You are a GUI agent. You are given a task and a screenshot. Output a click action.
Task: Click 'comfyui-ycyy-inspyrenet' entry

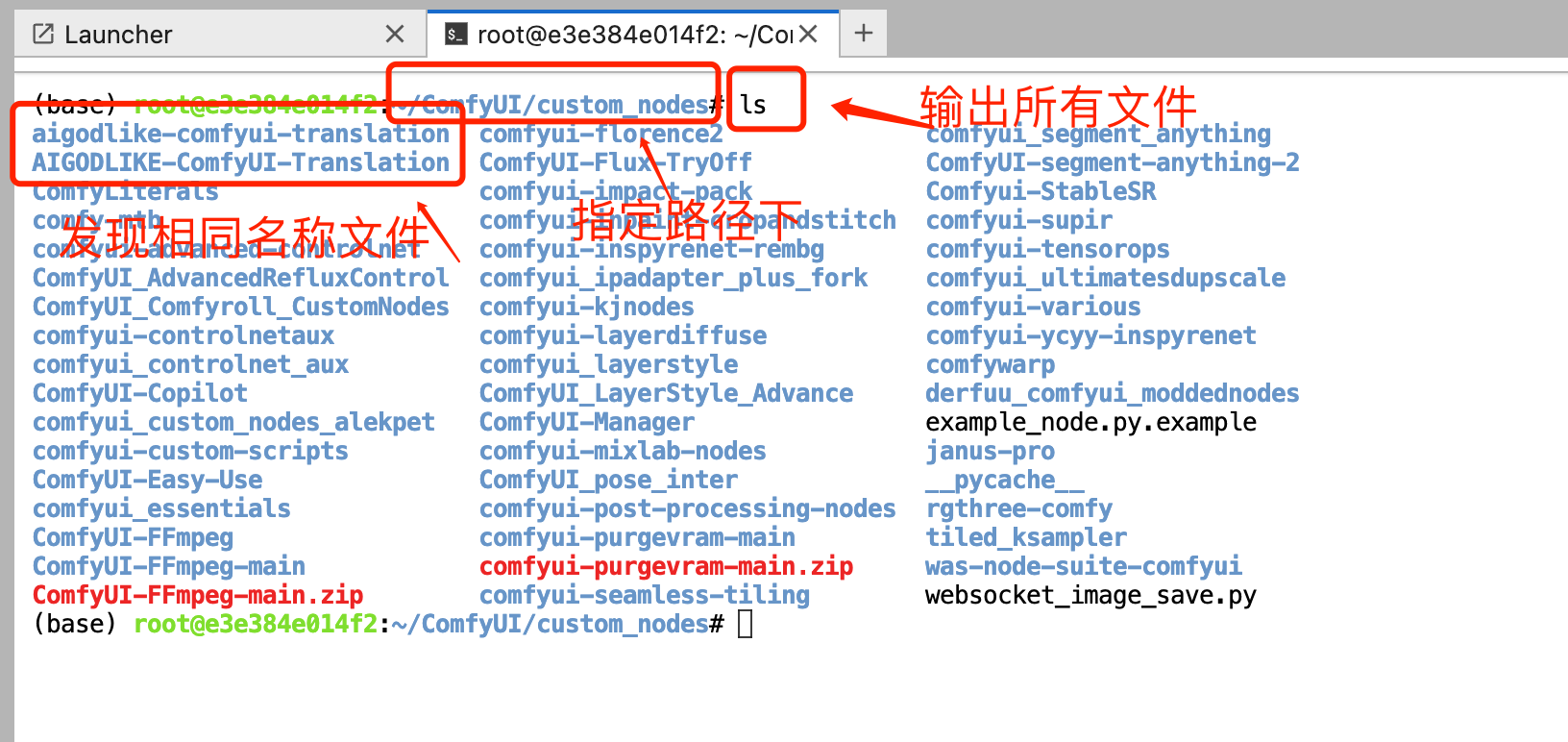point(1091,335)
